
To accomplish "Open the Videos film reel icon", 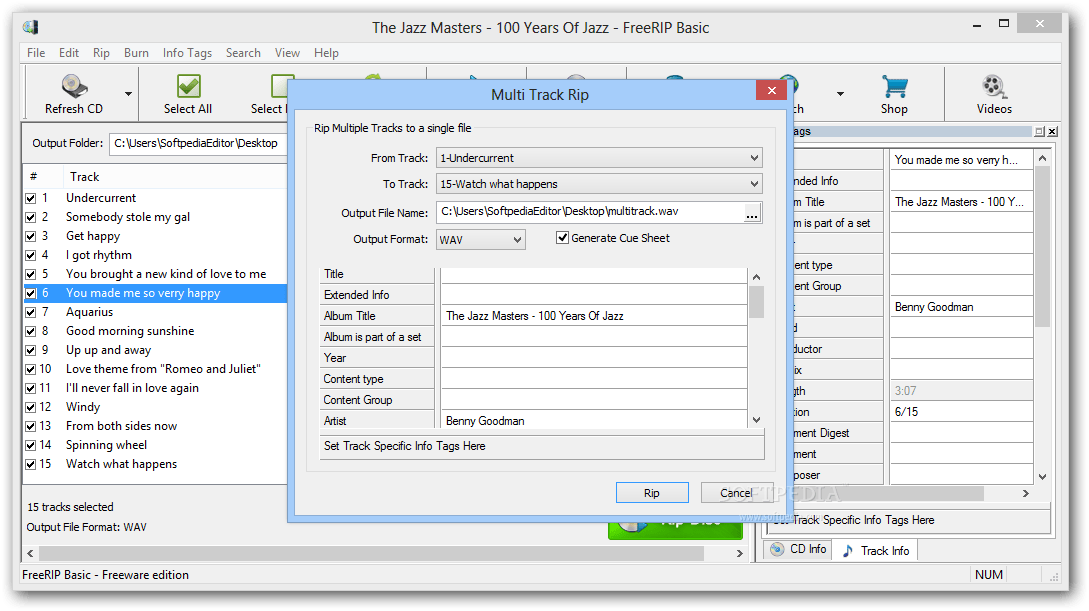I will (994, 86).
